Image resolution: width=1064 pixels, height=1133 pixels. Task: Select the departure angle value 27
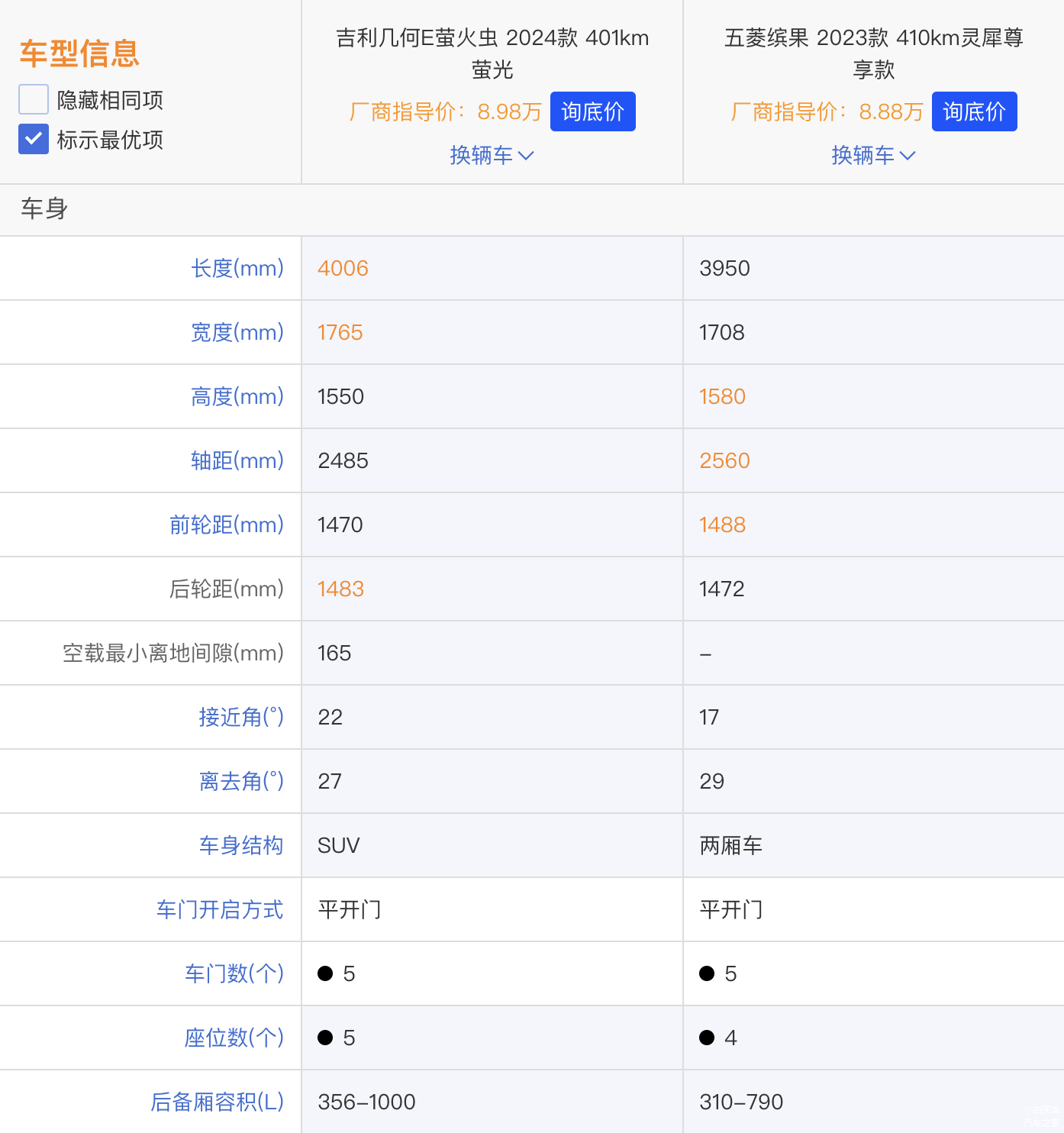(330, 781)
